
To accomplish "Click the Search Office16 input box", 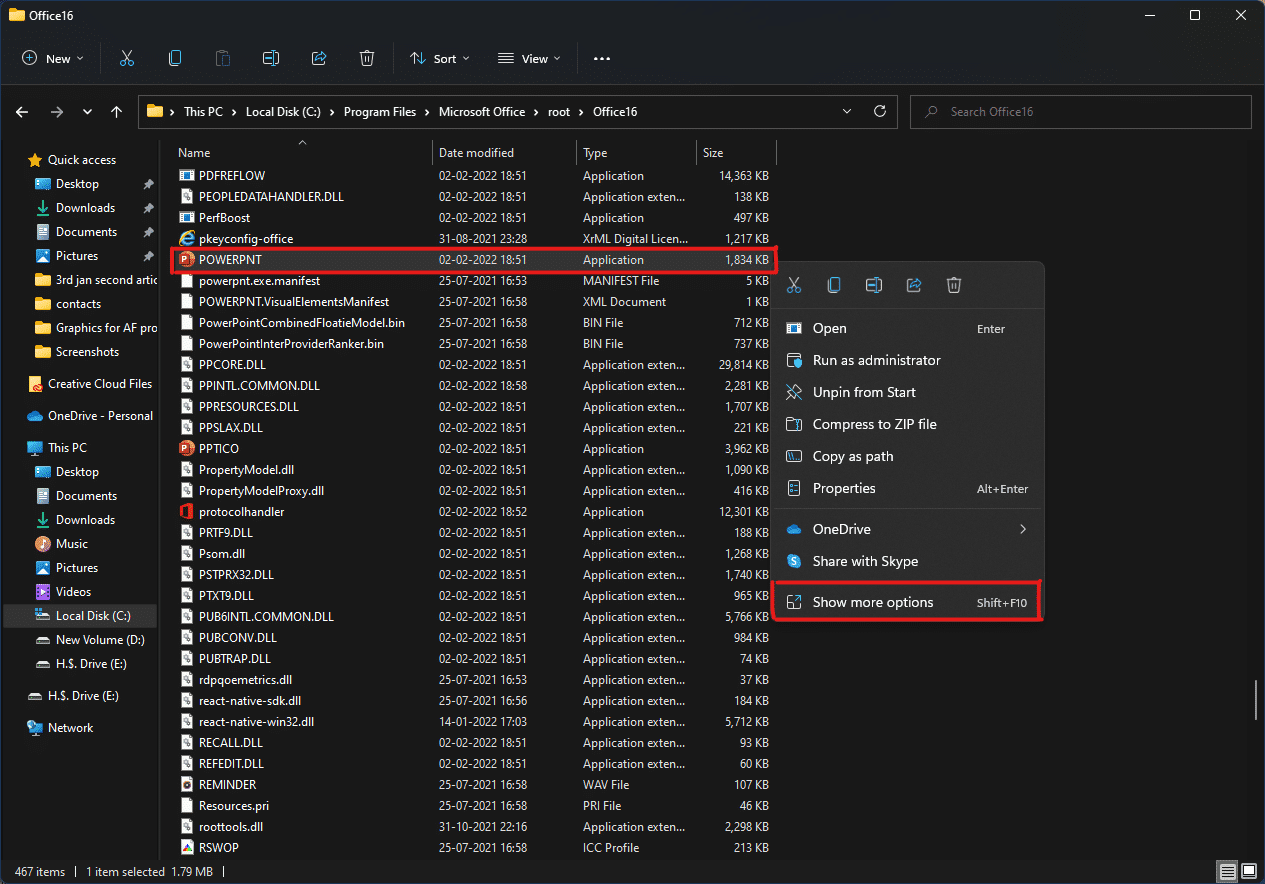I will point(1090,112).
